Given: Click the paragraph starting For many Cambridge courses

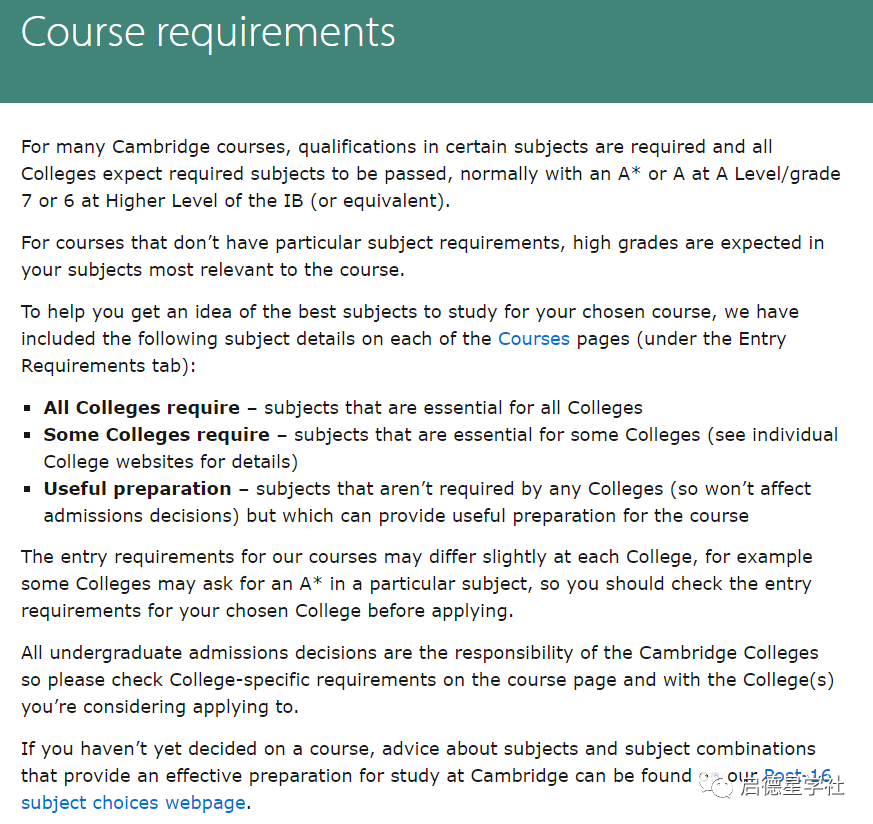Looking at the screenshot, I should pos(430,174).
